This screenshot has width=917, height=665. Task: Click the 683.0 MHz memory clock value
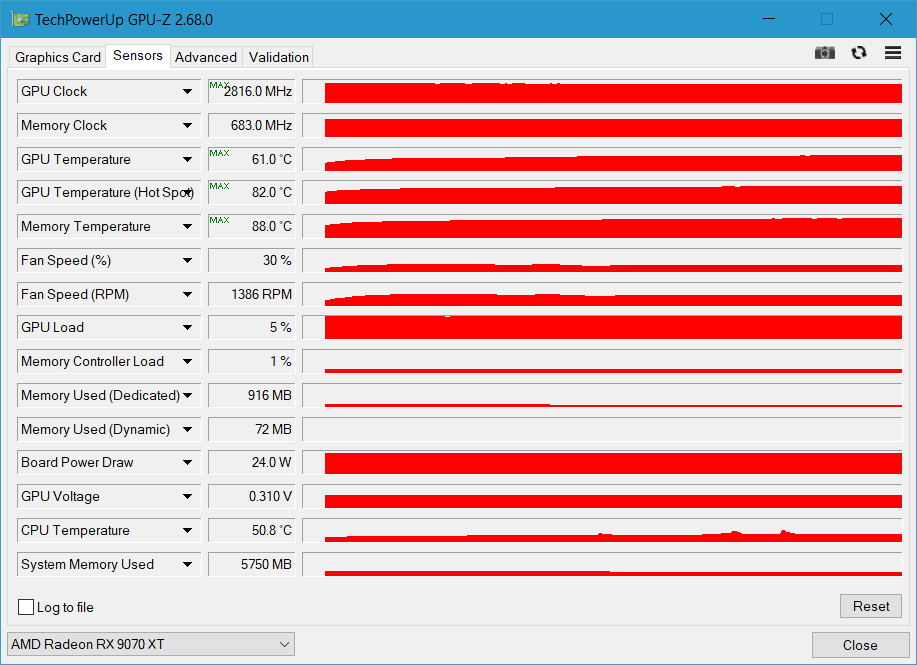click(x=252, y=125)
